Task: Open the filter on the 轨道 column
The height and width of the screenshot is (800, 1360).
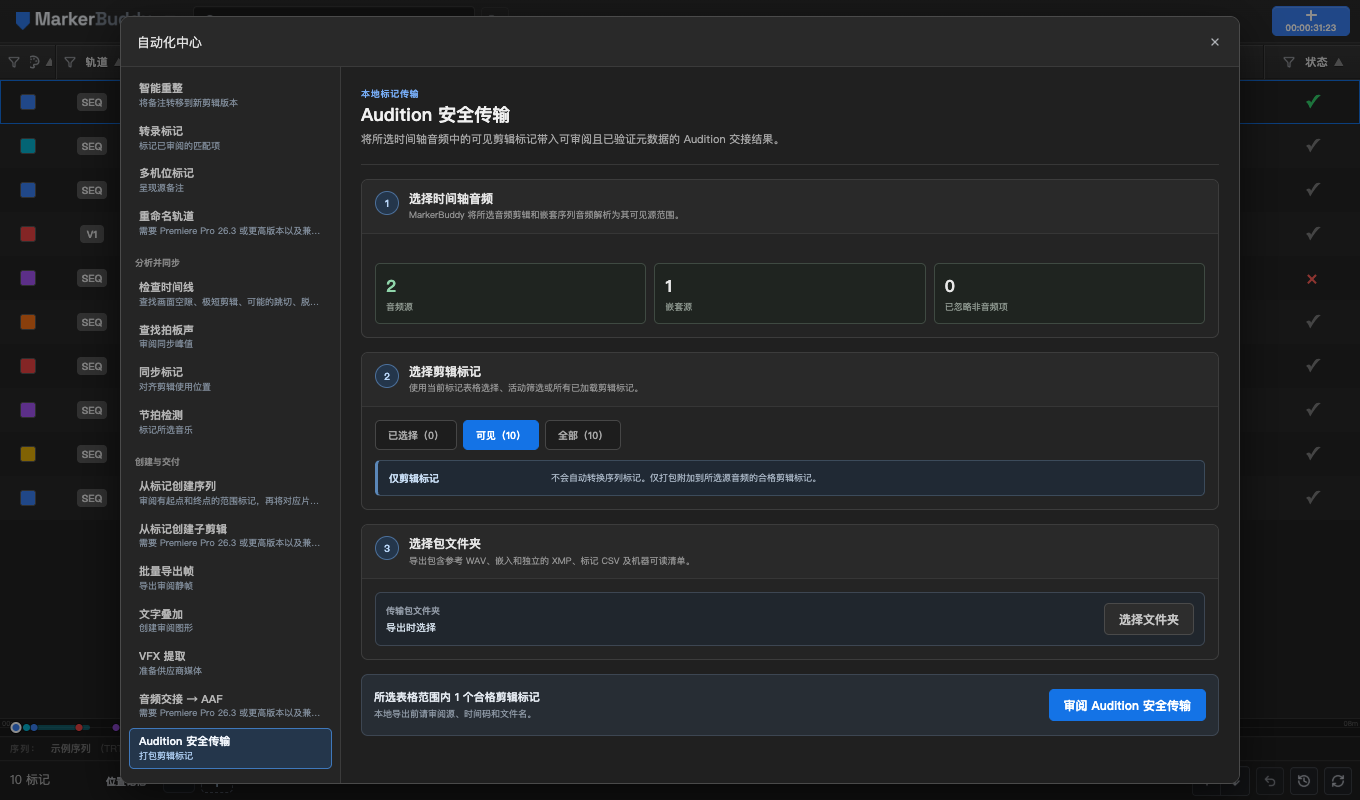Action: point(70,62)
